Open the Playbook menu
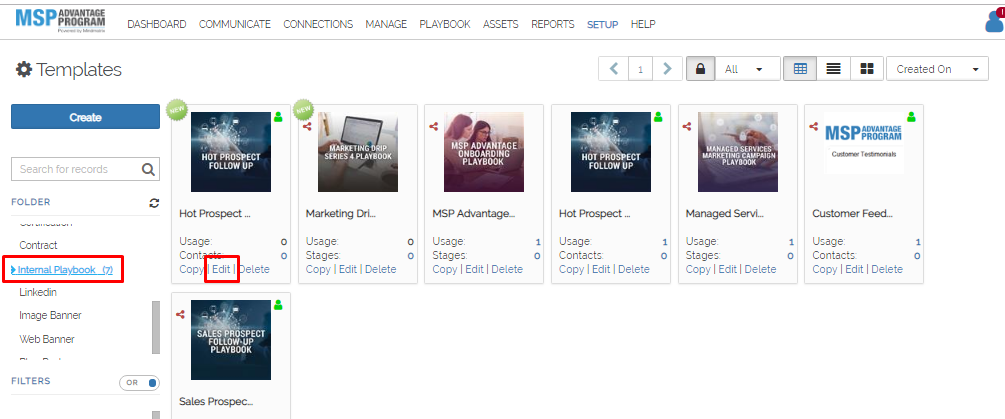Viewport: 1005px width, 419px height. [444, 24]
